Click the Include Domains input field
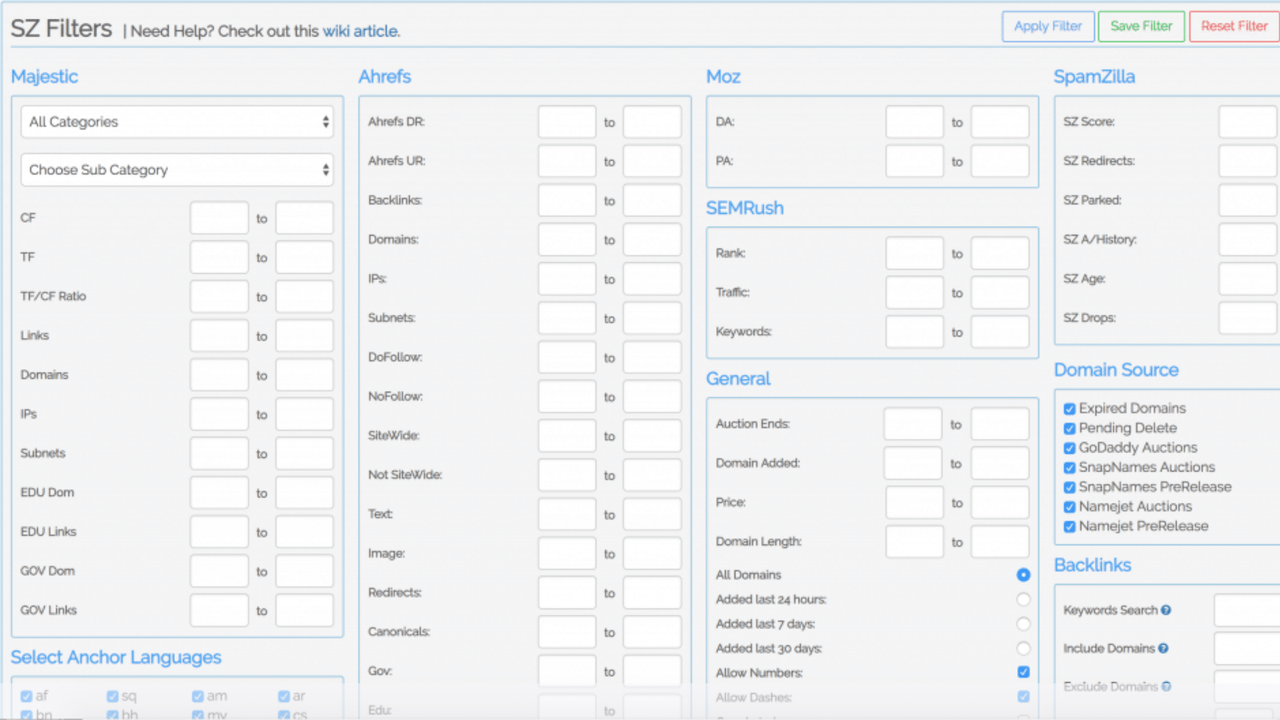 pyautogui.click(x=1246, y=648)
